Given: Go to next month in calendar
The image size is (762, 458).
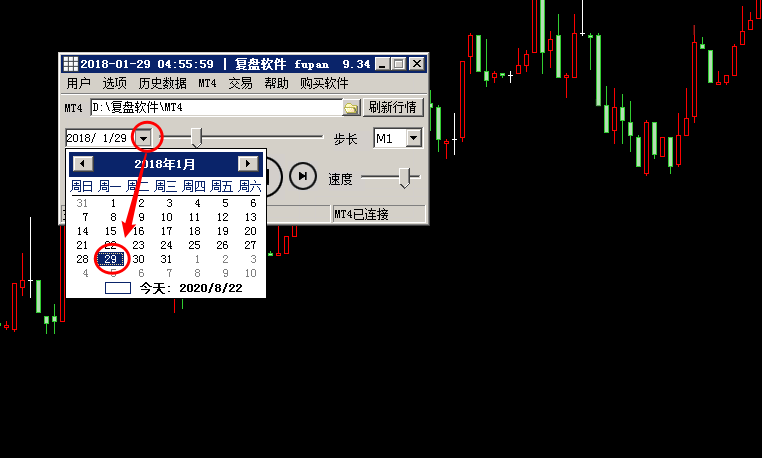Looking at the screenshot, I should [x=247, y=163].
